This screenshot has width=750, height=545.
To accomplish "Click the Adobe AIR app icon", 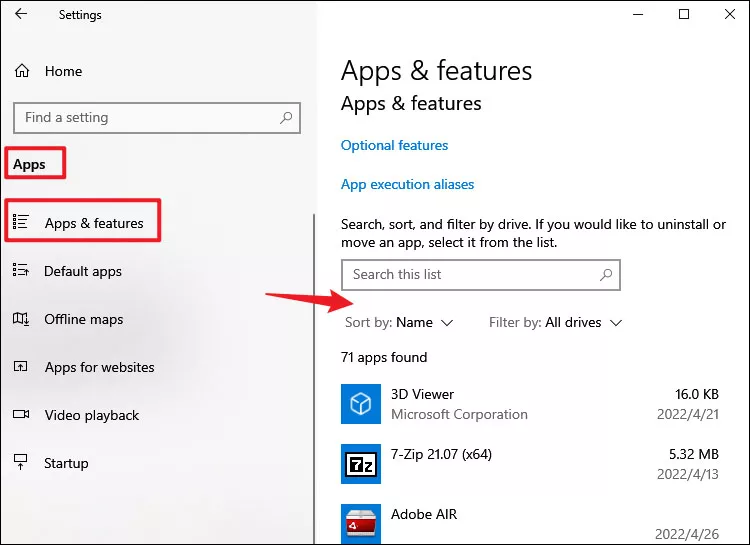I will 361,524.
